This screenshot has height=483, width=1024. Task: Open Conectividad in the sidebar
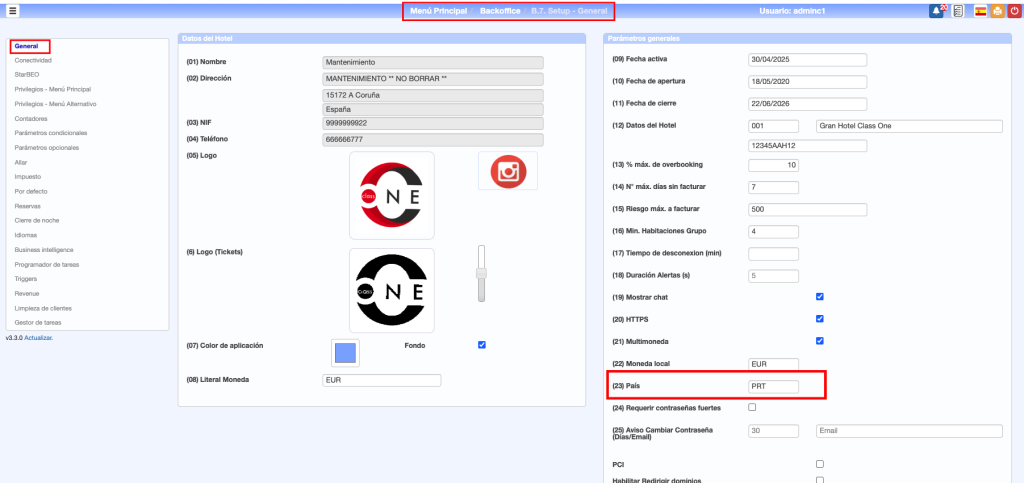click(x=33, y=60)
